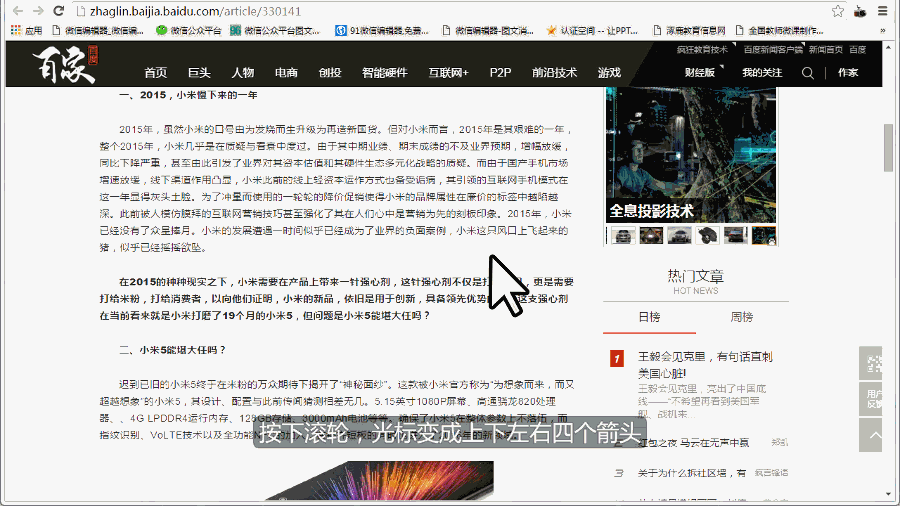The height and width of the screenshot is (506, 900).
Task: Open 我的关注 link
Action: coord(762,72)
